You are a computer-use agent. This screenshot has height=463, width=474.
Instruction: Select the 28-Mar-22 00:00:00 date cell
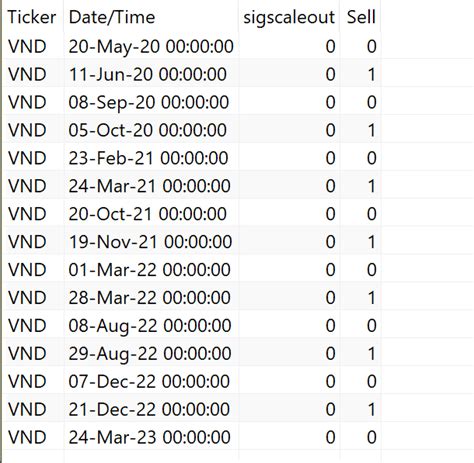click(149, 298)
